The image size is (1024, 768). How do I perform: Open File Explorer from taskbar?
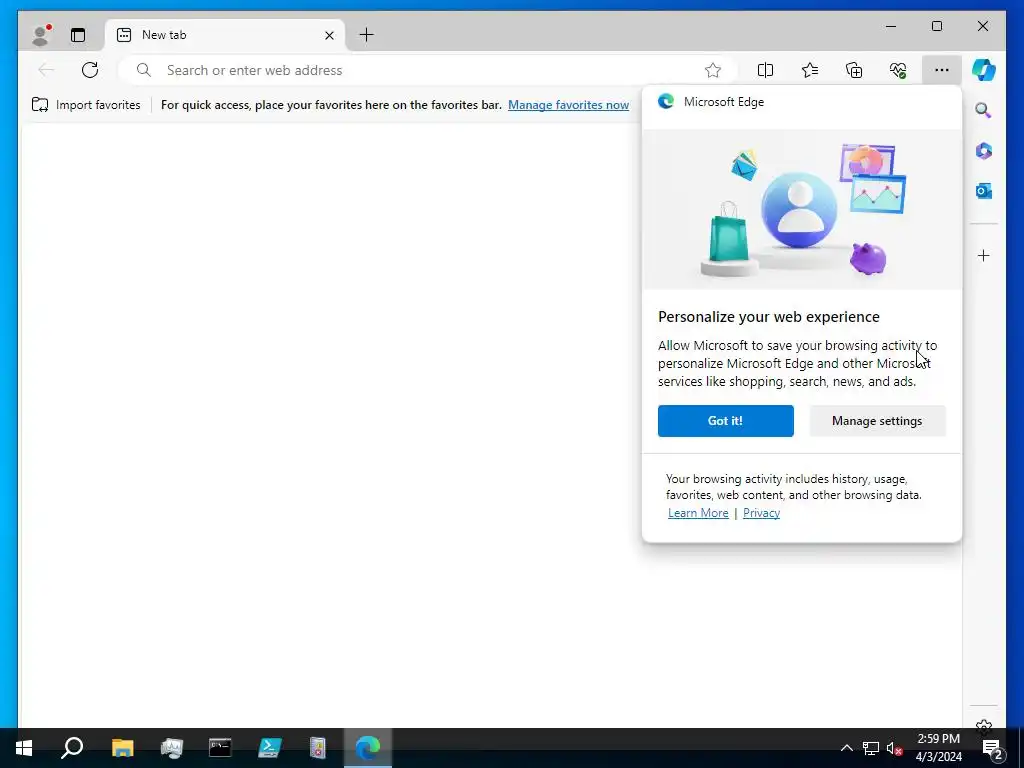click(x=122, y=748)
